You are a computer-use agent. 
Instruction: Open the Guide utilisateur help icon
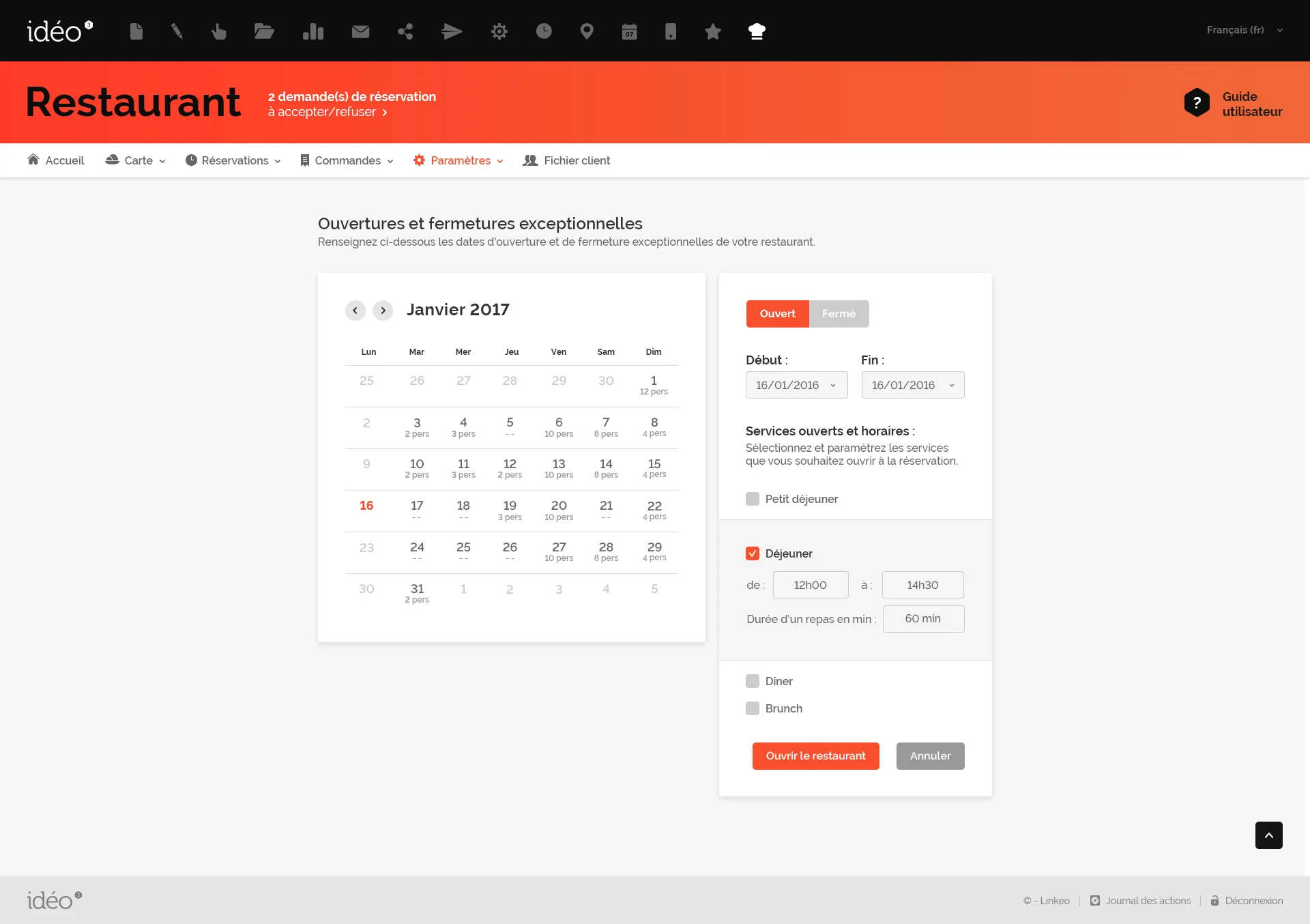(x=1197, y=103)
